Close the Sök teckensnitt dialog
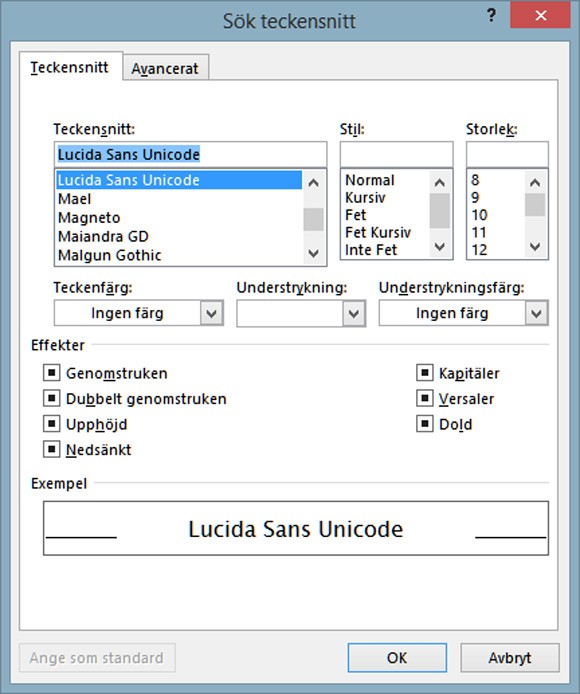 540,16
